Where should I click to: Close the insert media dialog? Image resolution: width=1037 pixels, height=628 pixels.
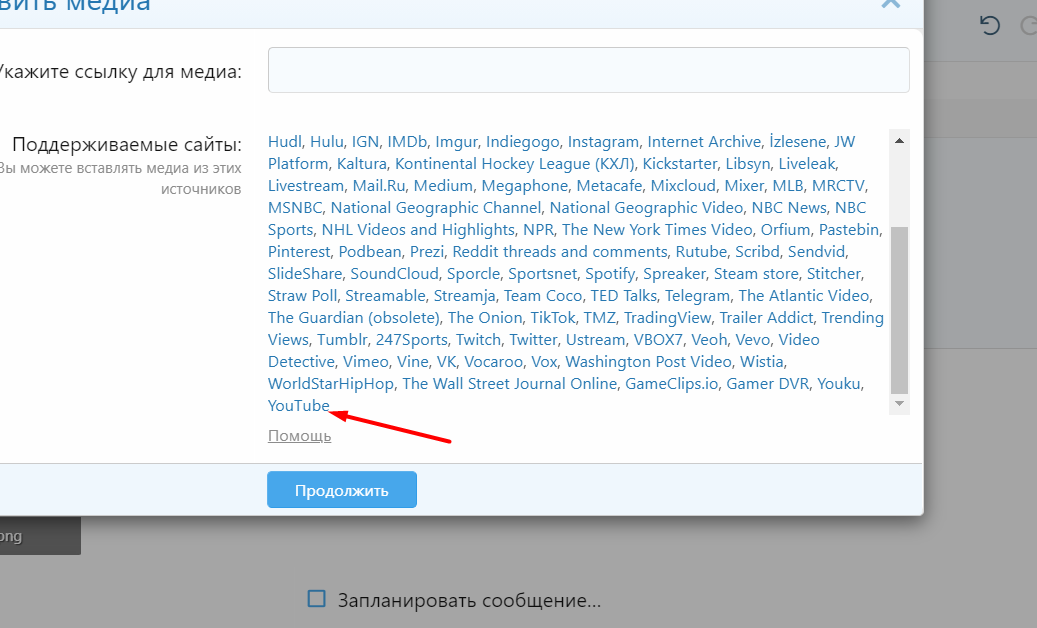click(890, 4)
